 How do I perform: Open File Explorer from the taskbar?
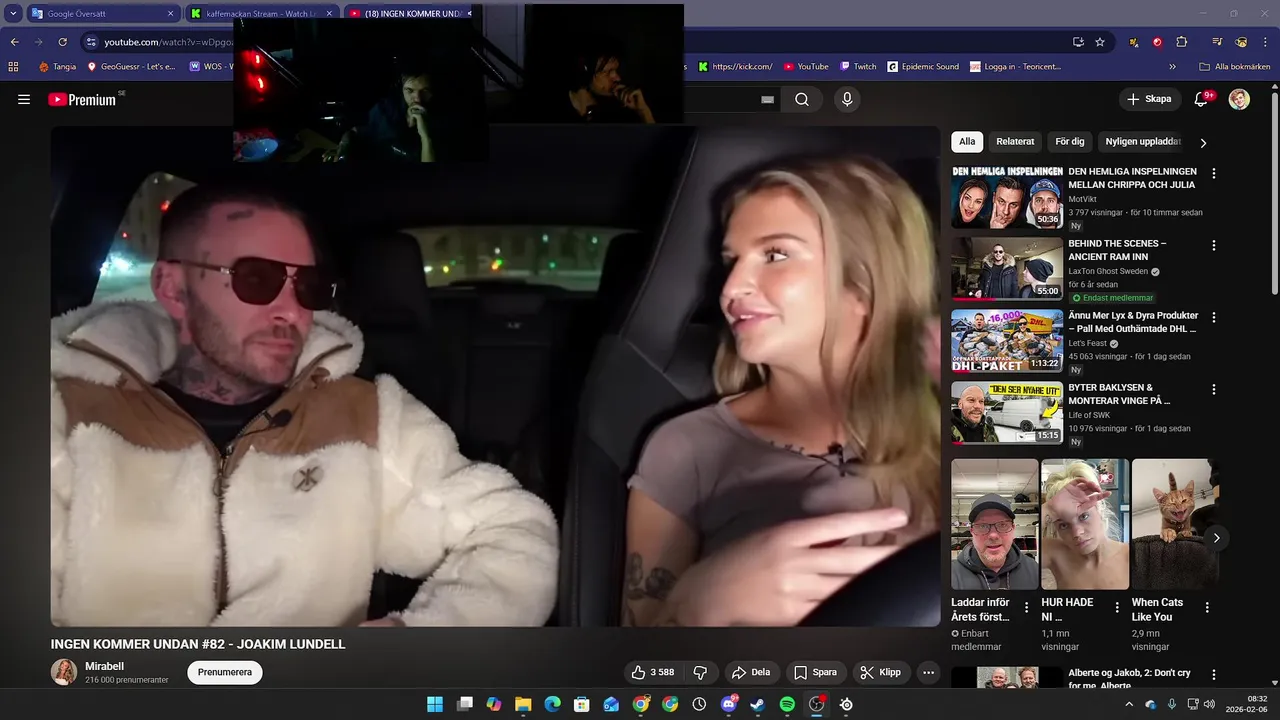(x=523, y=704)
